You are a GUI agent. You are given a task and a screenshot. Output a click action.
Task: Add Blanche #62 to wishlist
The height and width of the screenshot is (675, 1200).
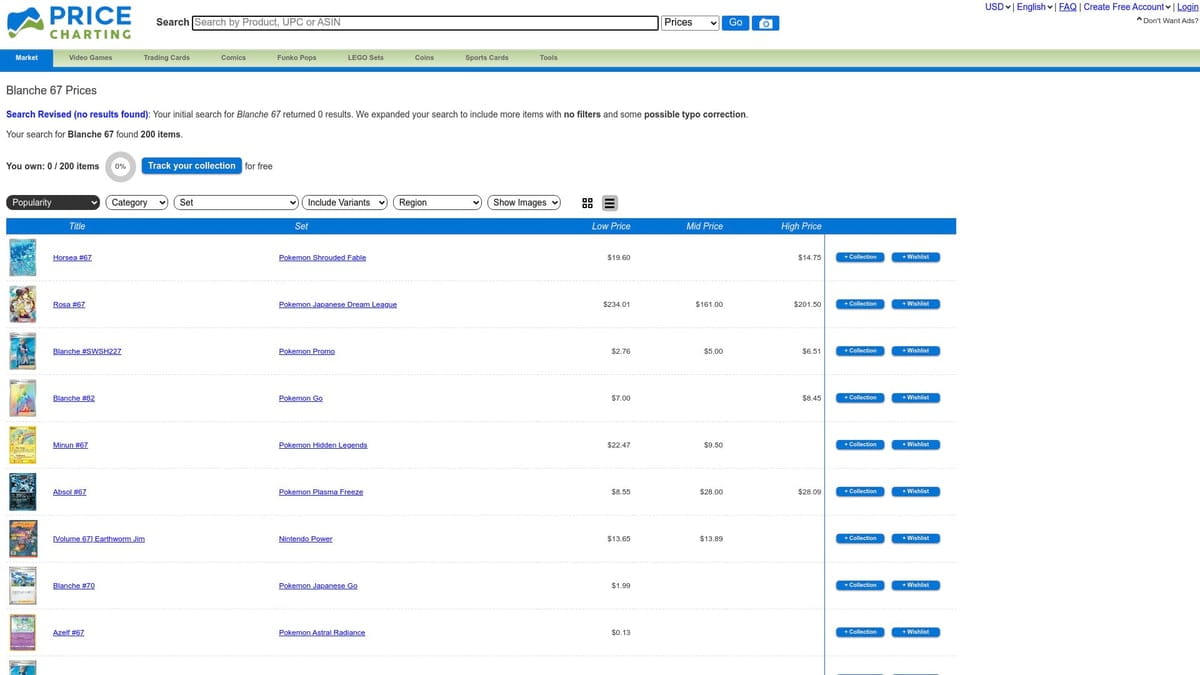tap(916, 398)
